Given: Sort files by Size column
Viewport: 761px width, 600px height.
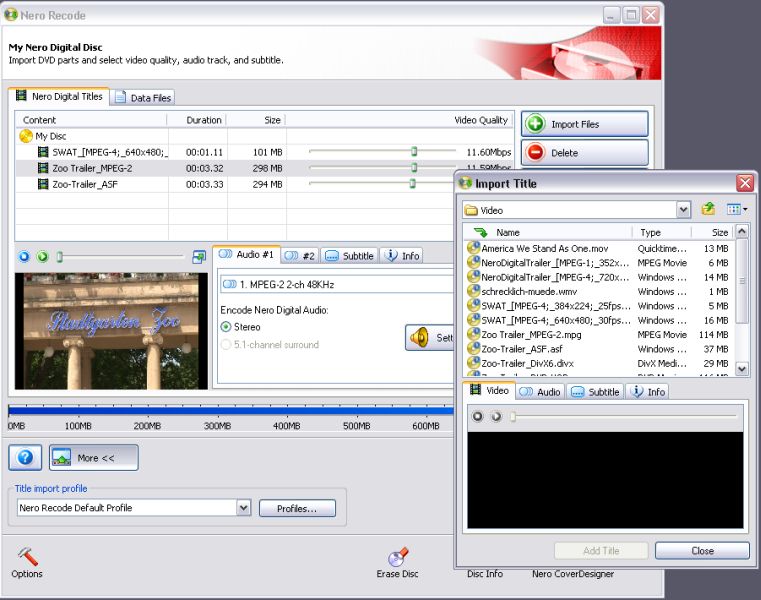Looking at the screenshot, I should pos(712,233).
